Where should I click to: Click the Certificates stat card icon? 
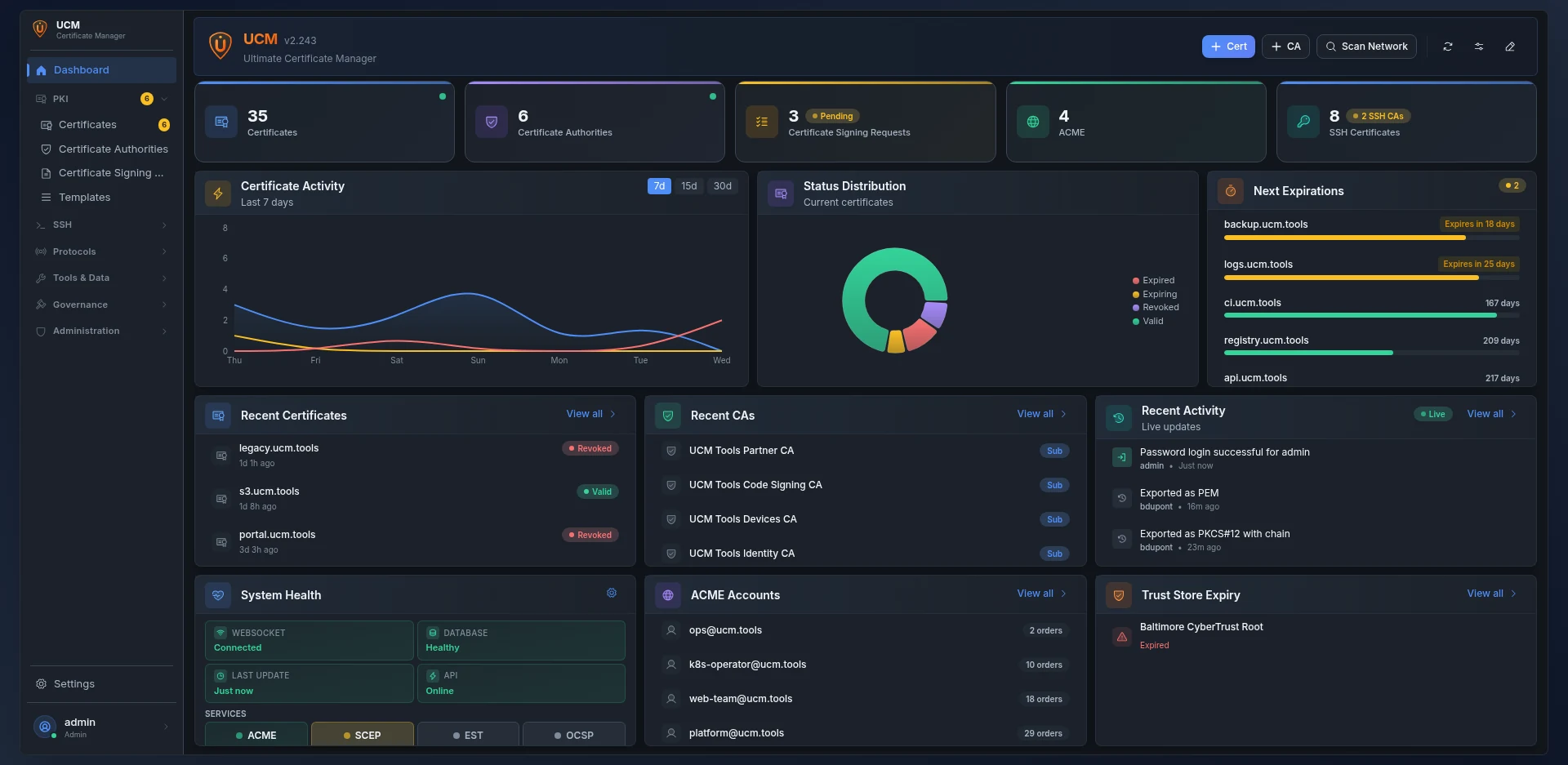click(221, 122)
